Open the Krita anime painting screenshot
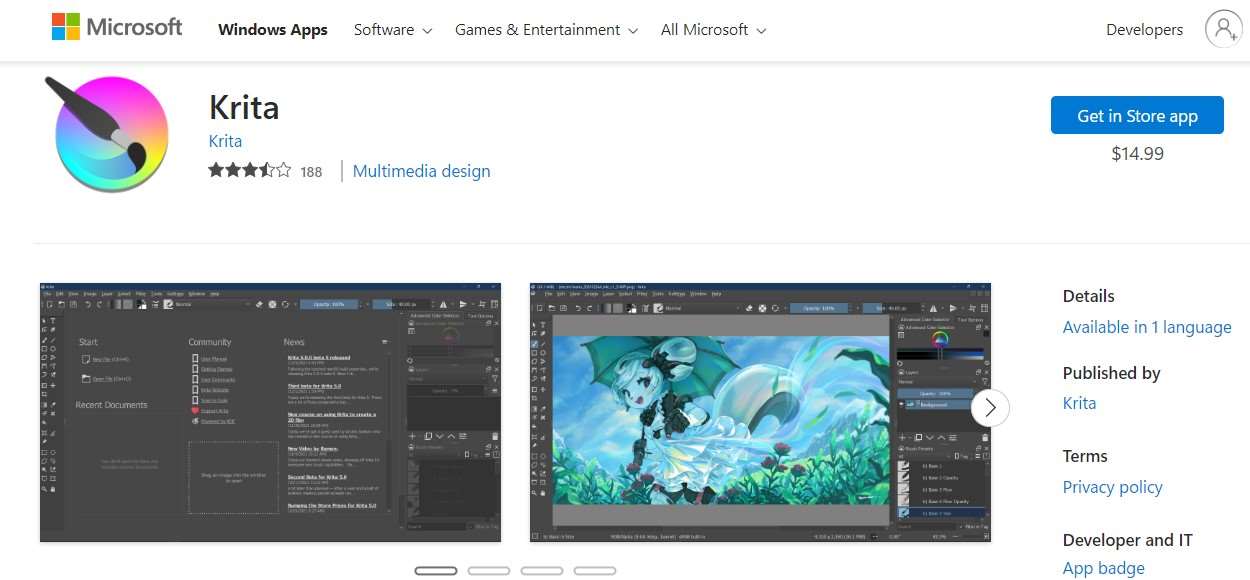This screenshot has height=580, width=1250. point(760,412)
